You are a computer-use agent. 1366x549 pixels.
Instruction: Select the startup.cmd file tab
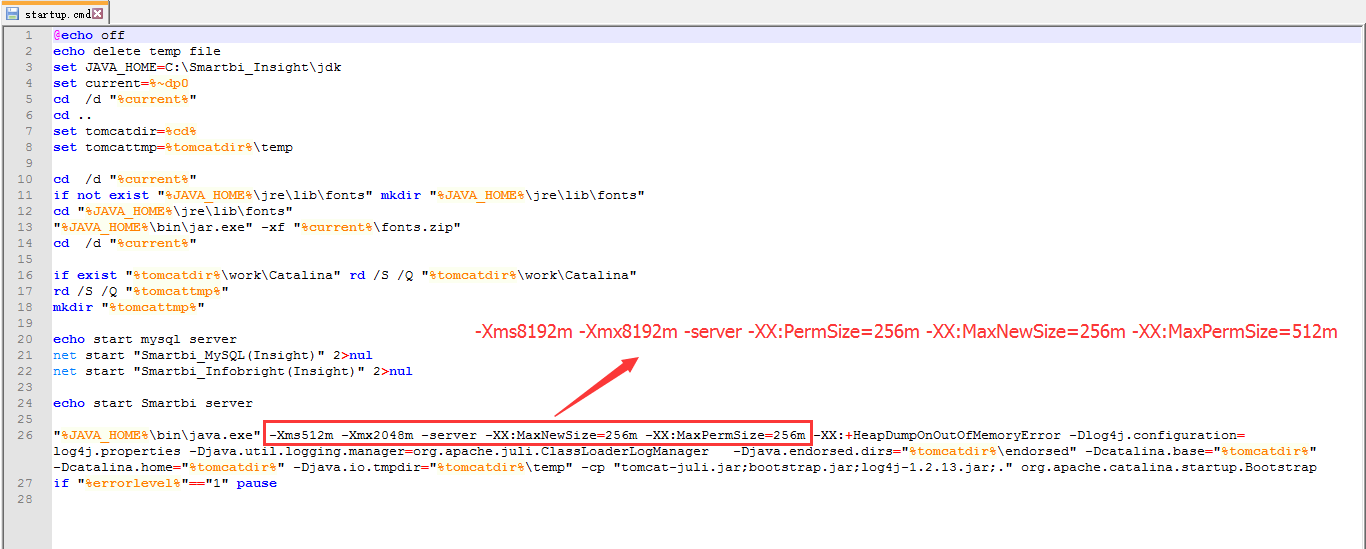click(55, 13)
